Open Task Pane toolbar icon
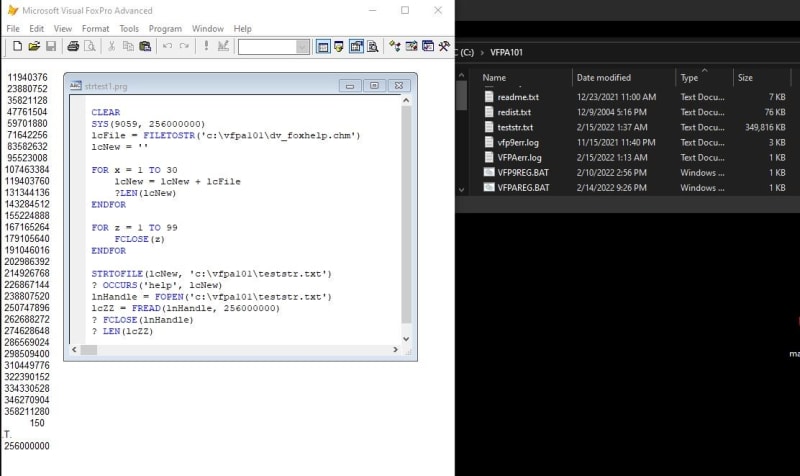800x476 pixels. tap(428, 47)
